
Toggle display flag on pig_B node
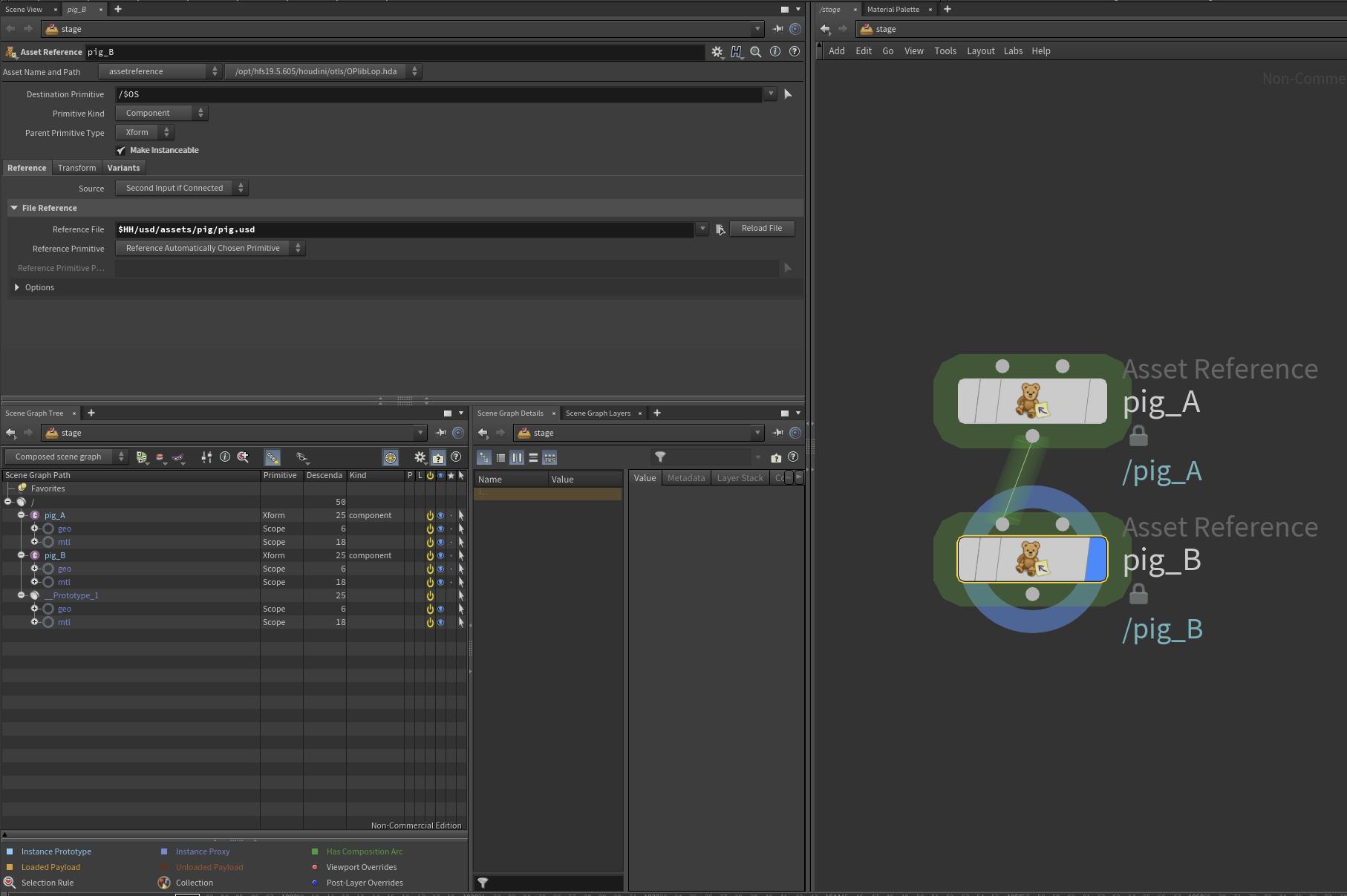coord(1095,559)
